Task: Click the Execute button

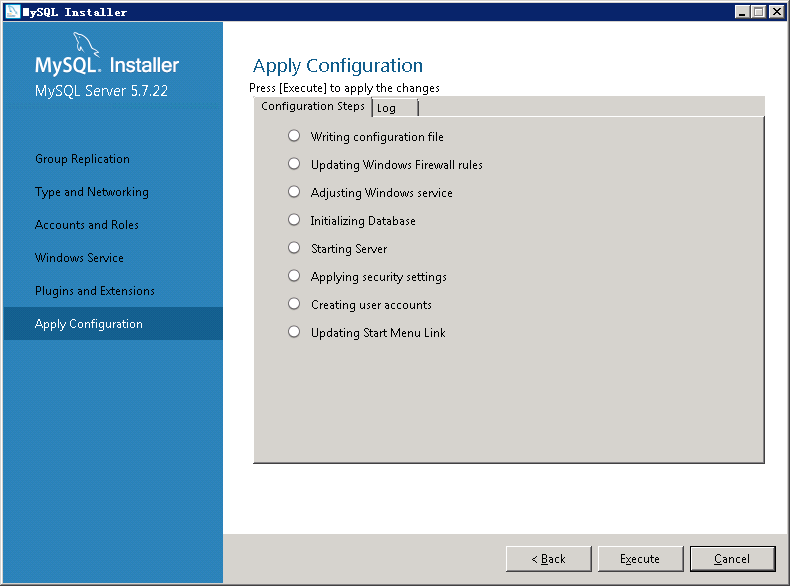Action: (x=640, y=559)
